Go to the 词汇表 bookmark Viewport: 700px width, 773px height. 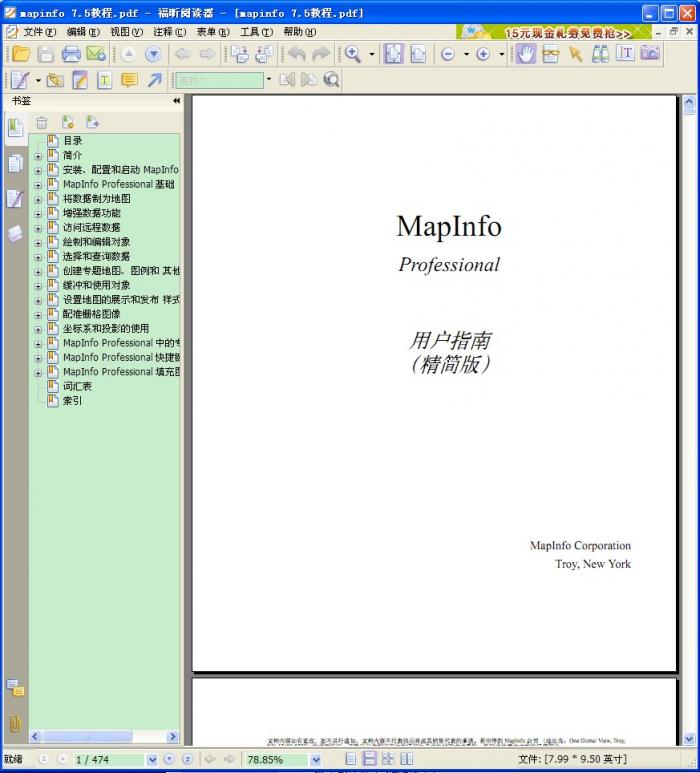pos(77,386)
